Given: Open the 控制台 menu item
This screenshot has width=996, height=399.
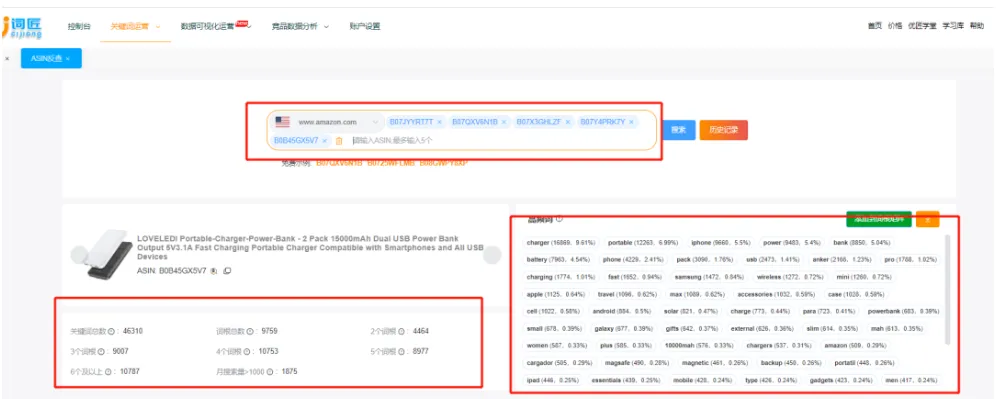Looking at the screenshot, I should pyautogui.click(x=79, y=26).
